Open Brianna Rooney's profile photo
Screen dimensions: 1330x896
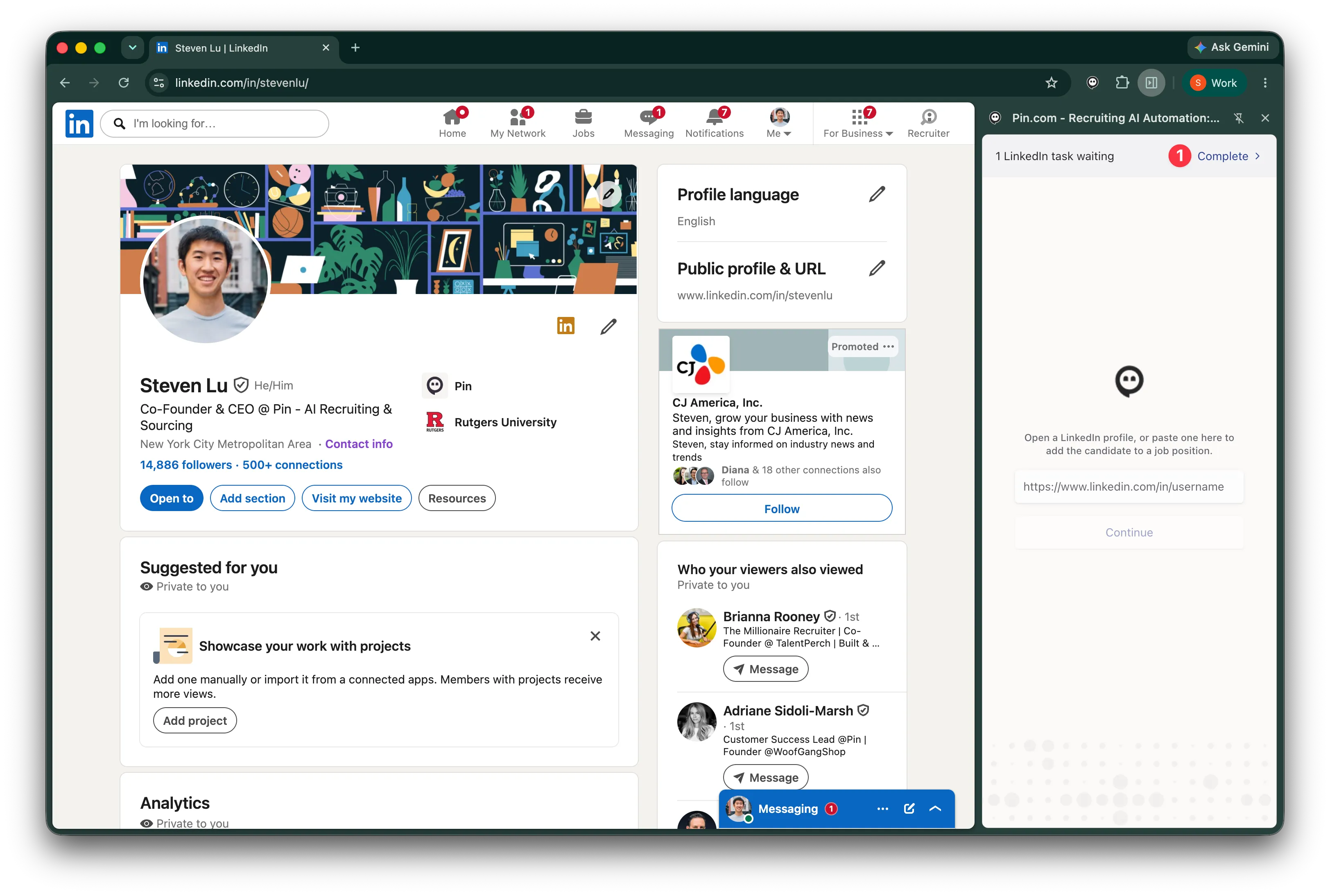coord(697,627)
